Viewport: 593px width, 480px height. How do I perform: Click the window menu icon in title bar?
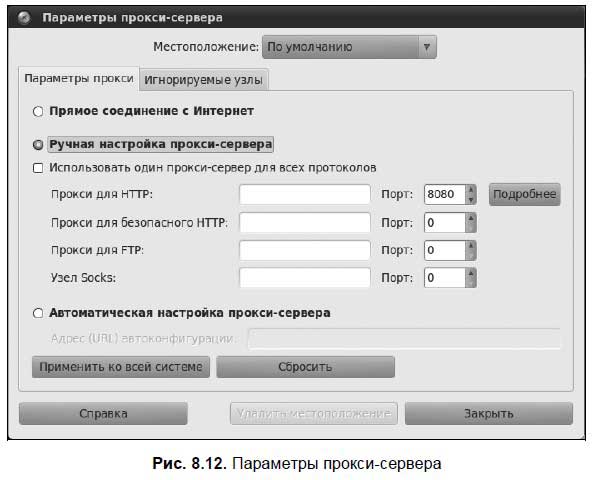click(x=24, y=17)
